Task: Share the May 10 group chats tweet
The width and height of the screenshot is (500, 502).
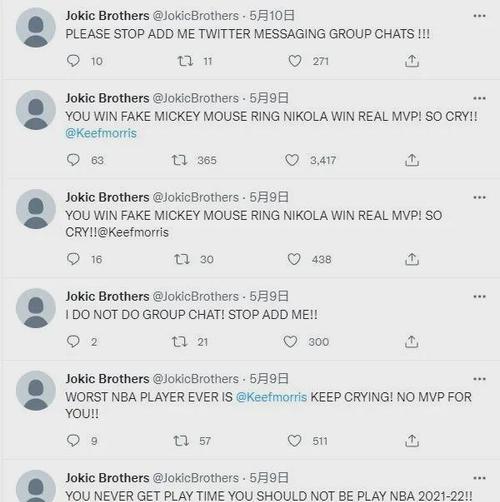Action: coord(412,61)
